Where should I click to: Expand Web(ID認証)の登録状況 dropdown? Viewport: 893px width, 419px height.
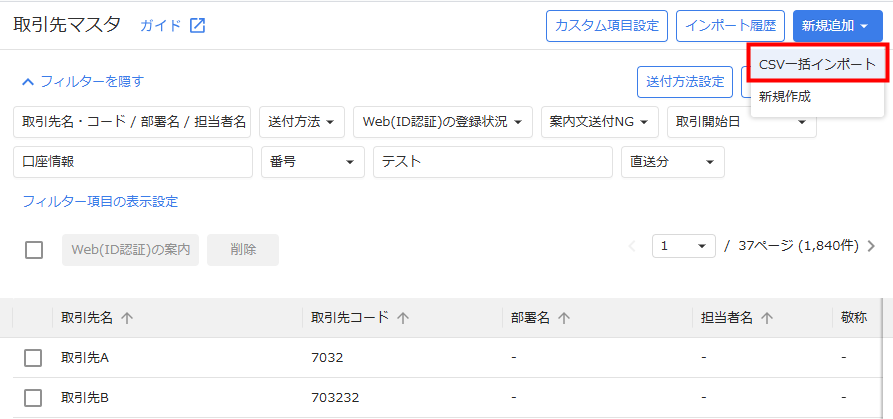pos(443,121)
